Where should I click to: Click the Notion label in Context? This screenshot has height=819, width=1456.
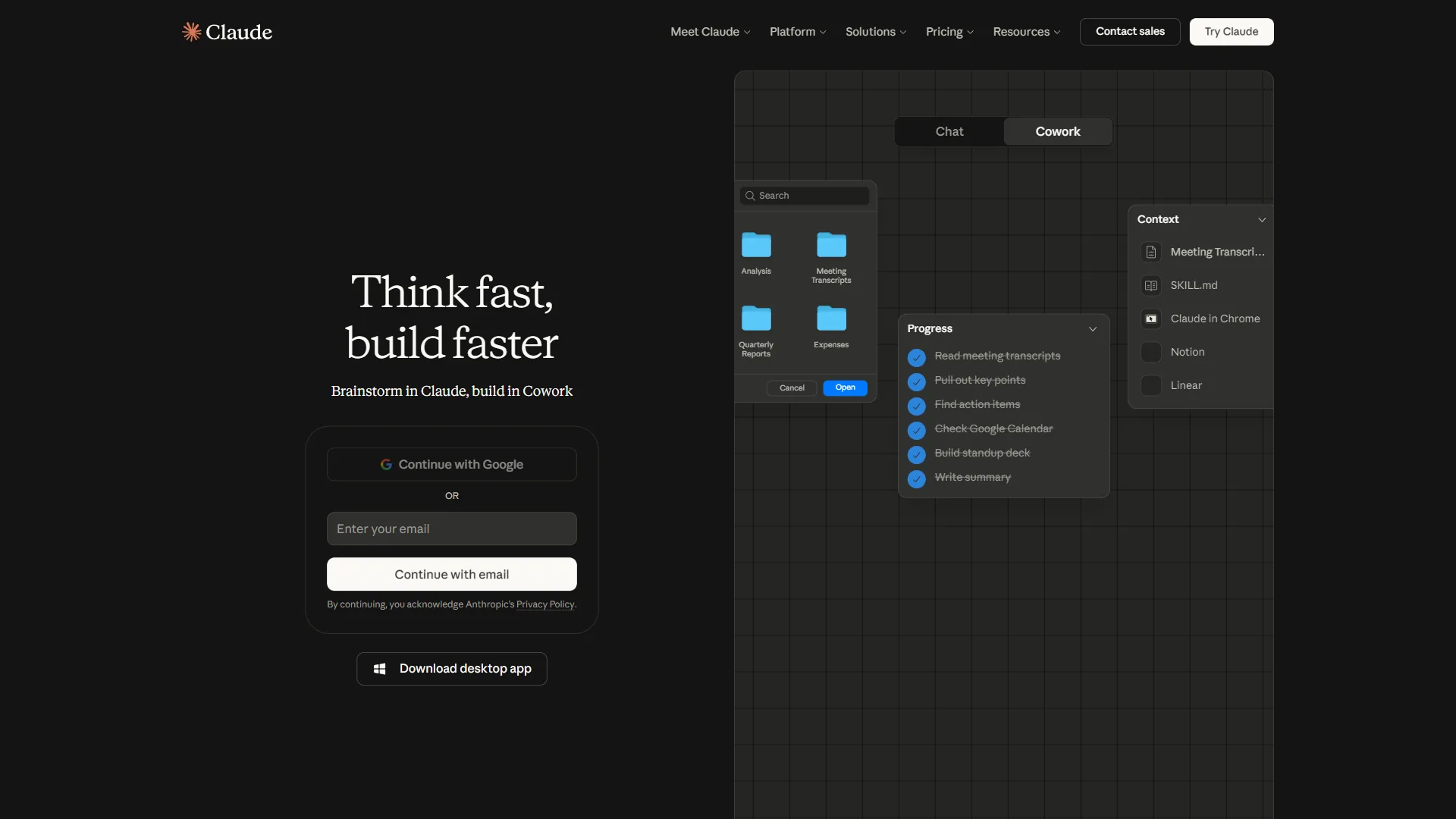[x=1188, y=352]
